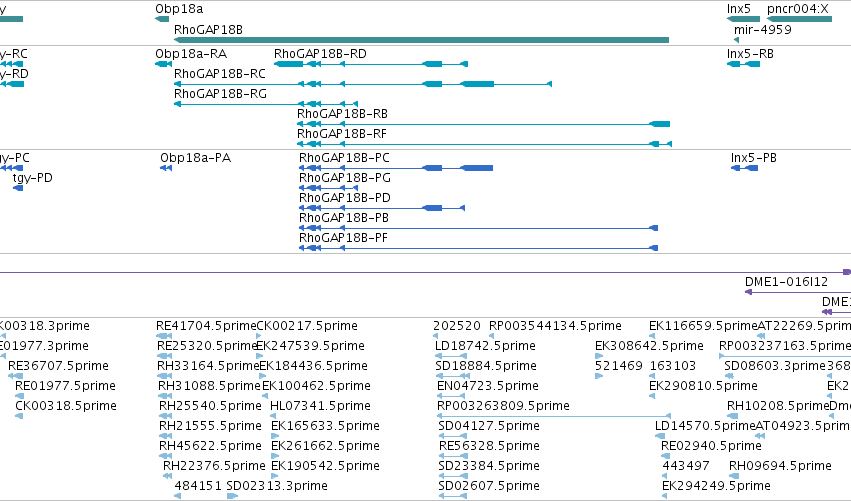Screen dimensions: 851x501
Task: Click the RhoGAP18B-PG protein label
Action: coord(345,178)
